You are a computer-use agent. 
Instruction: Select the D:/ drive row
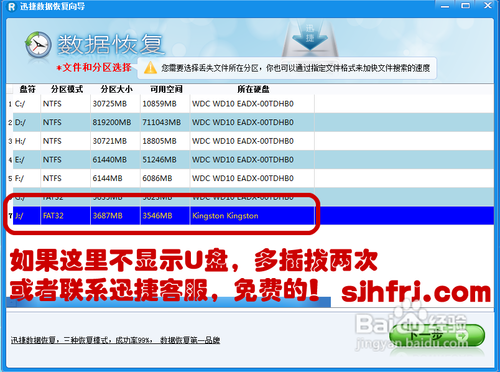point(250,122)
